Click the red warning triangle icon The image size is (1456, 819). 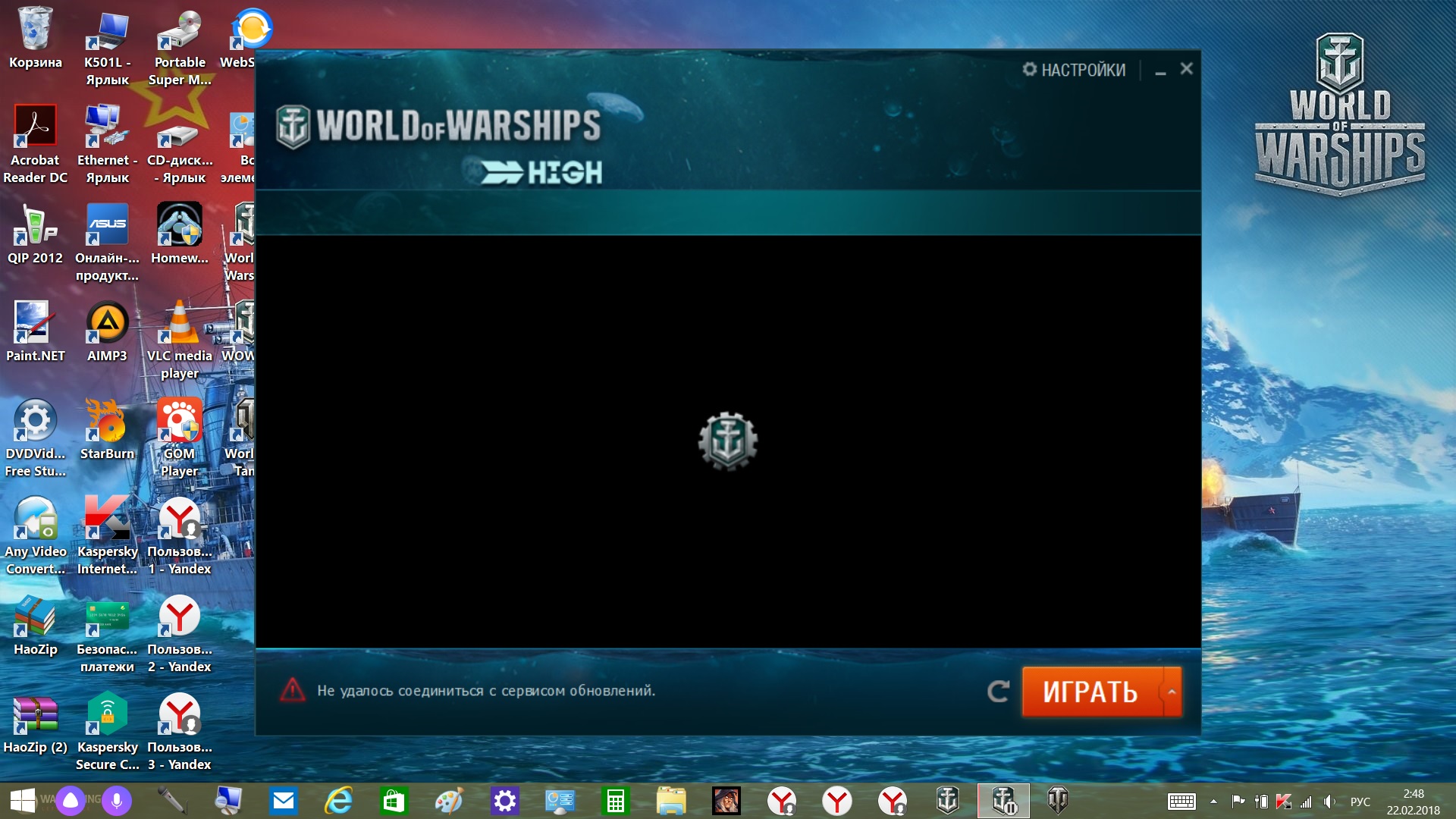[x=293, y=690]
